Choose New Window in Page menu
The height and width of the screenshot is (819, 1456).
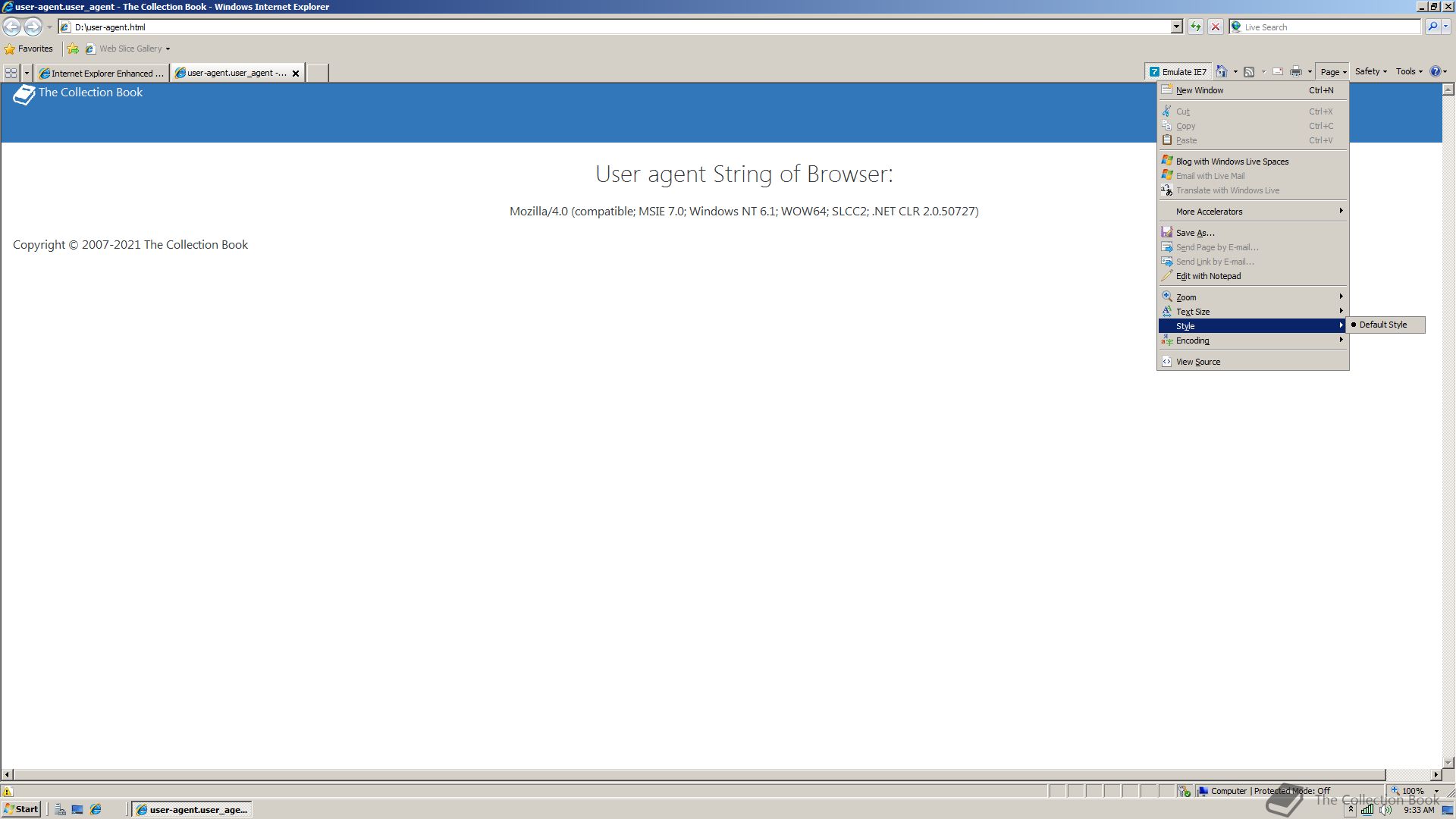pos(1253,90)
